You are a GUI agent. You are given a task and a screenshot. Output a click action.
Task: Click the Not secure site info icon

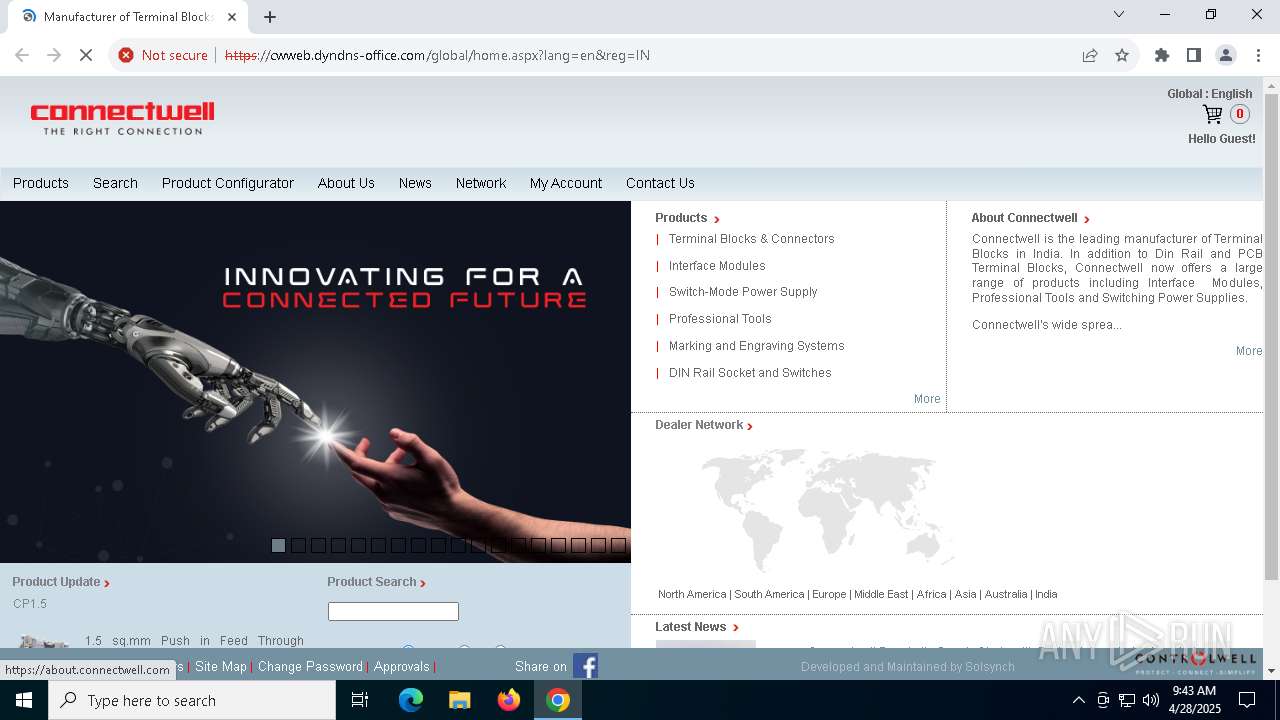coord(163,55)
